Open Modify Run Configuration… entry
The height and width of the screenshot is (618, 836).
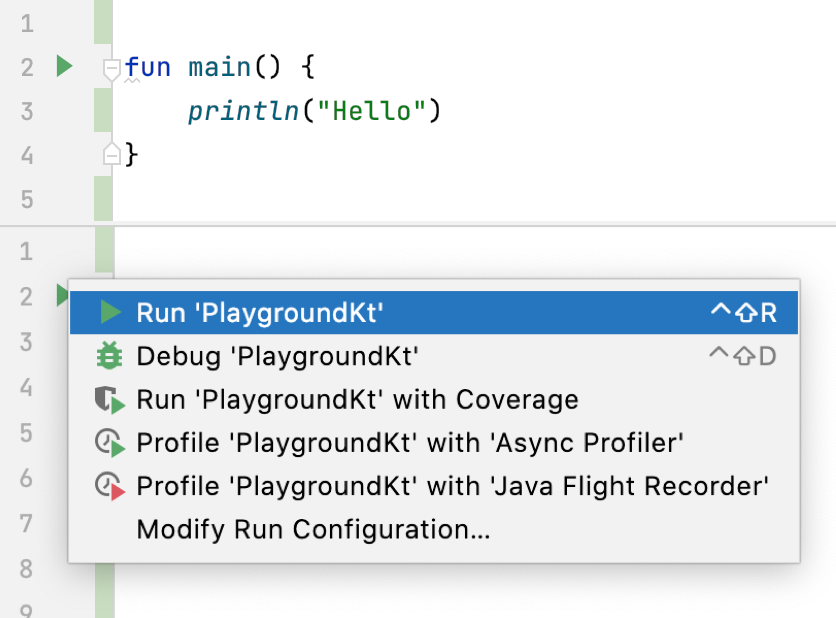[x=313, y=529]
